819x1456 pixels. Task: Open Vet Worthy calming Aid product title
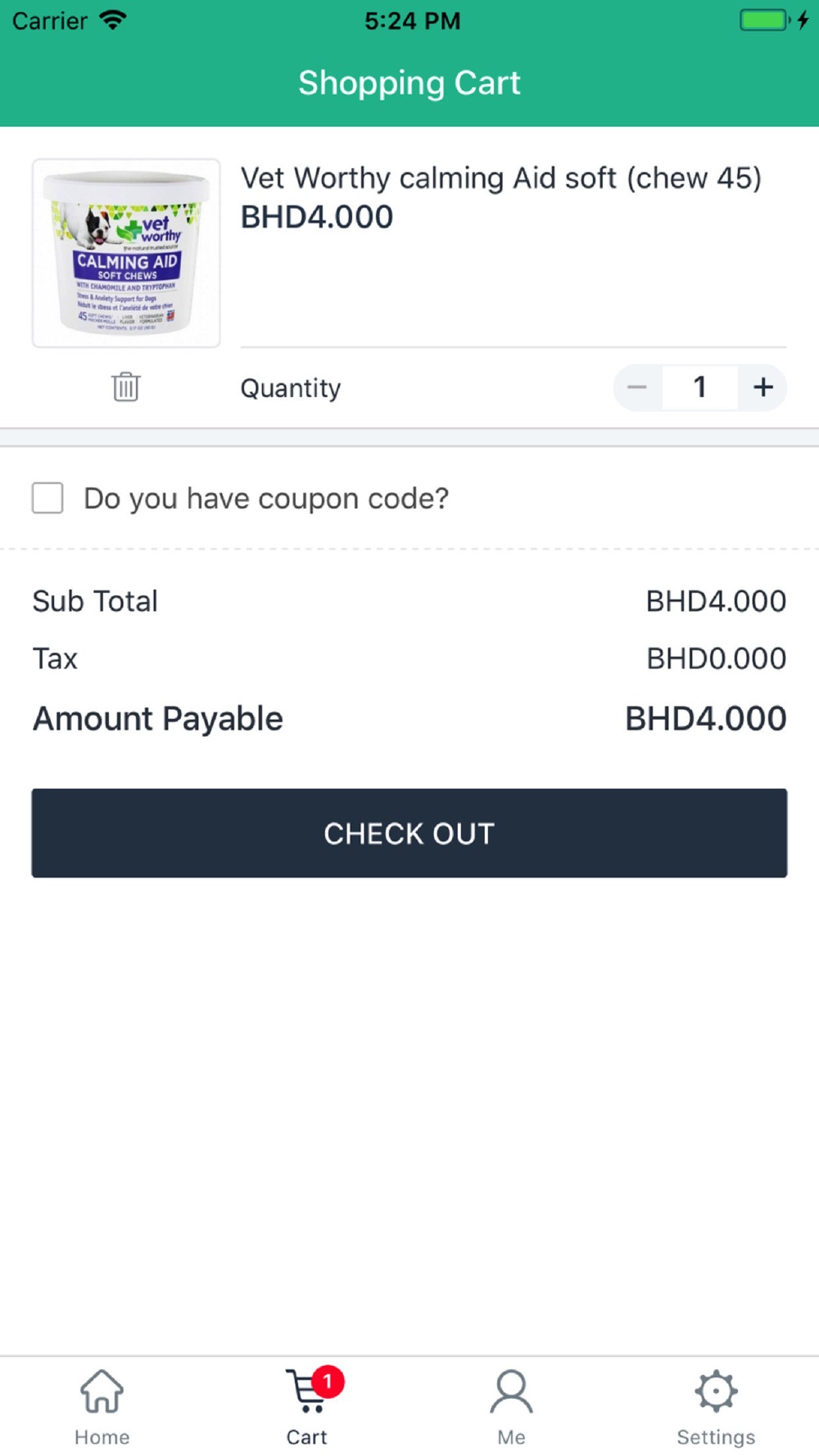[x=500, y=178]
